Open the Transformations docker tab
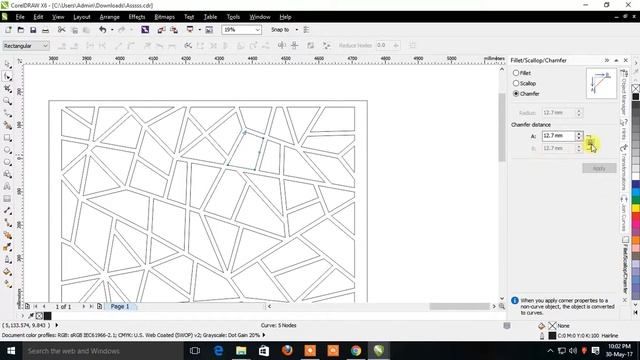This screenshot has width=640, height=360. (x=624, y=168)
